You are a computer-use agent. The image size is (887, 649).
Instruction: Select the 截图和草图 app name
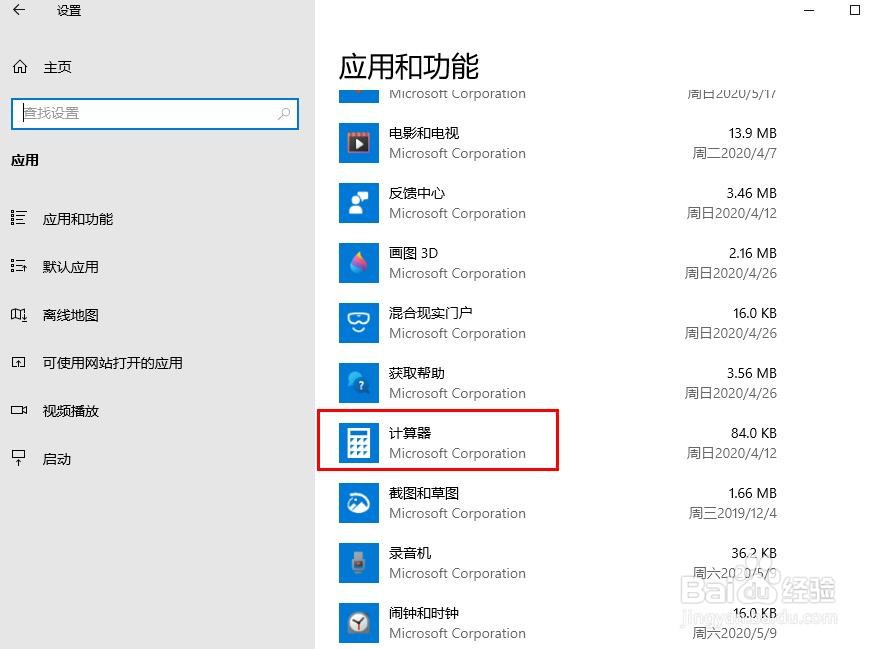424,493
